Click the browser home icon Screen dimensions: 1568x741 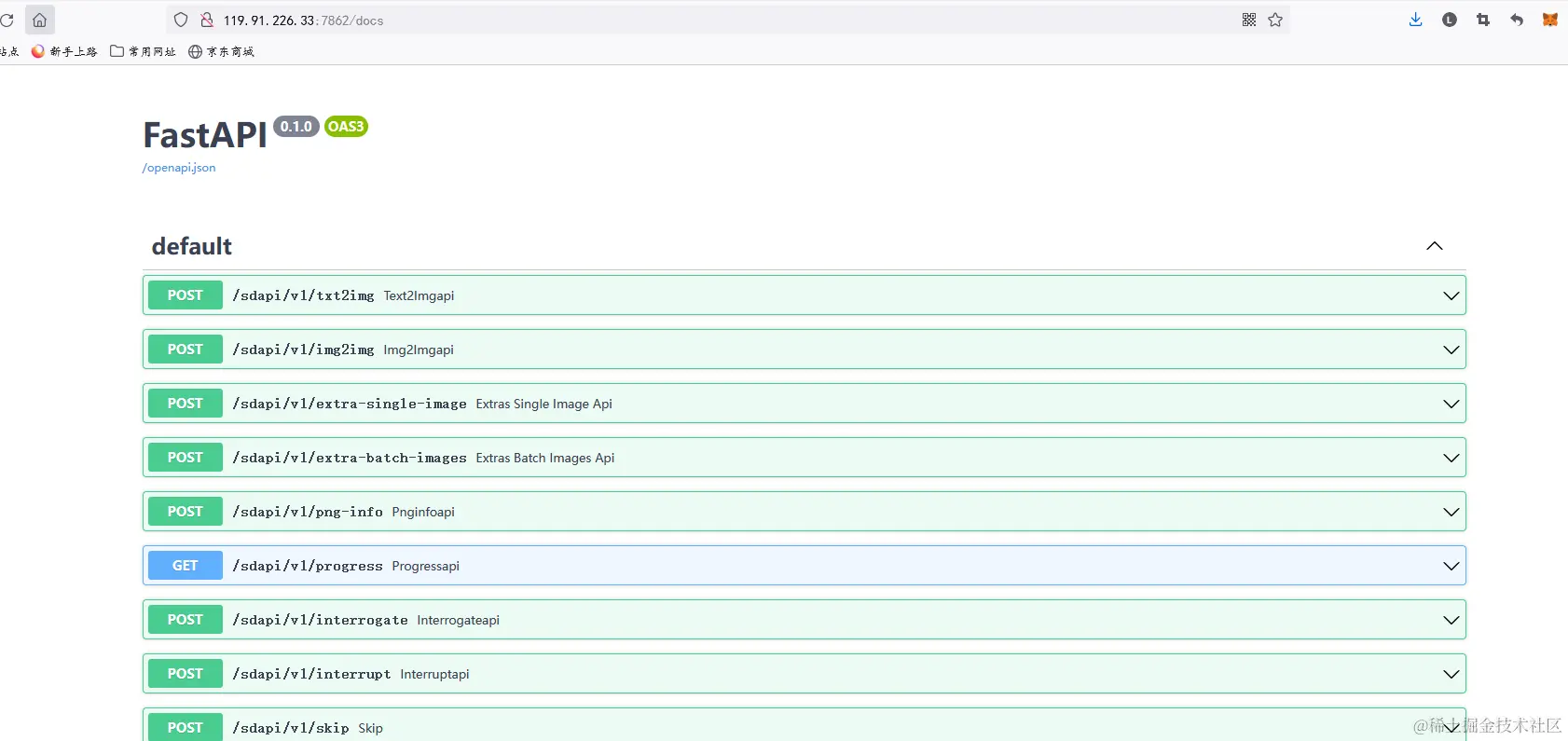[x=39, y=20]
